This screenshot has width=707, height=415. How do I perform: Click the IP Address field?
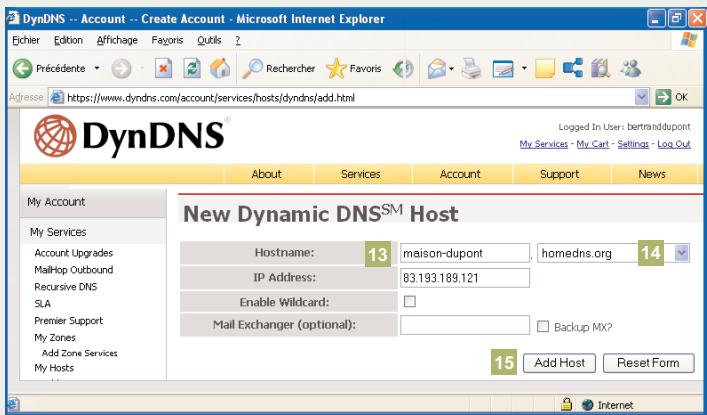coord(464,278)
